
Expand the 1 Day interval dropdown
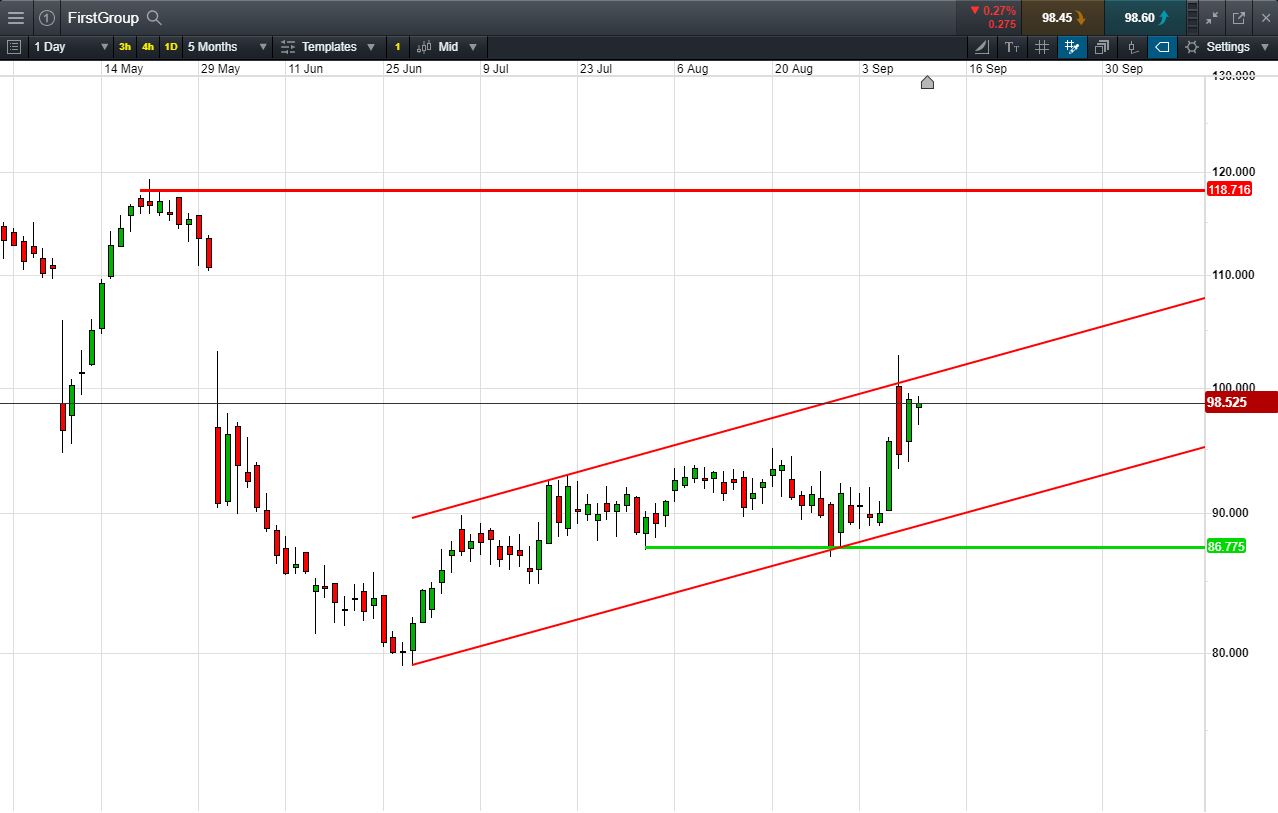tap(70, 47)
